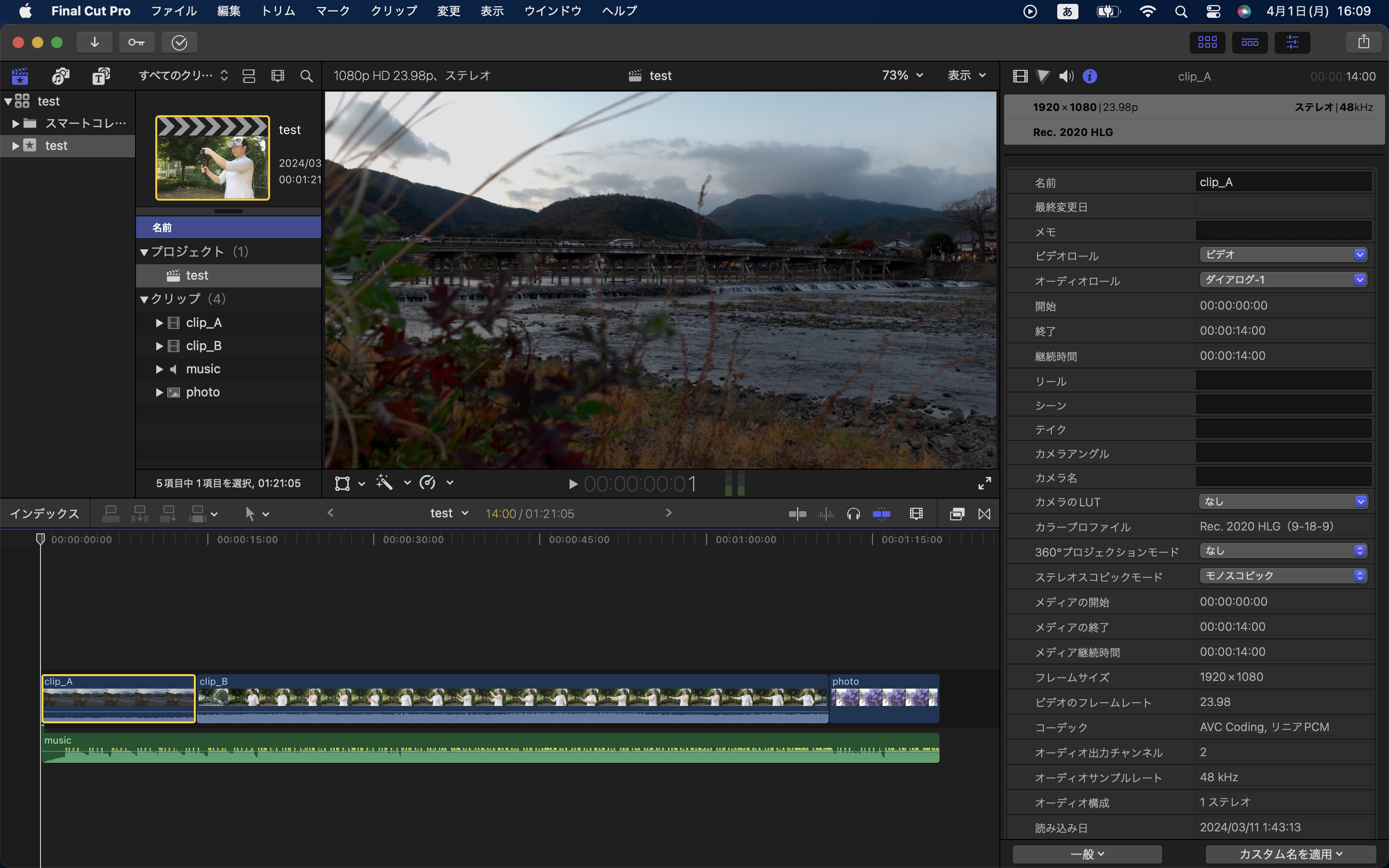Open the クリップ menu
Screen dimensions: 1389x868
click(x=394, y=11)
